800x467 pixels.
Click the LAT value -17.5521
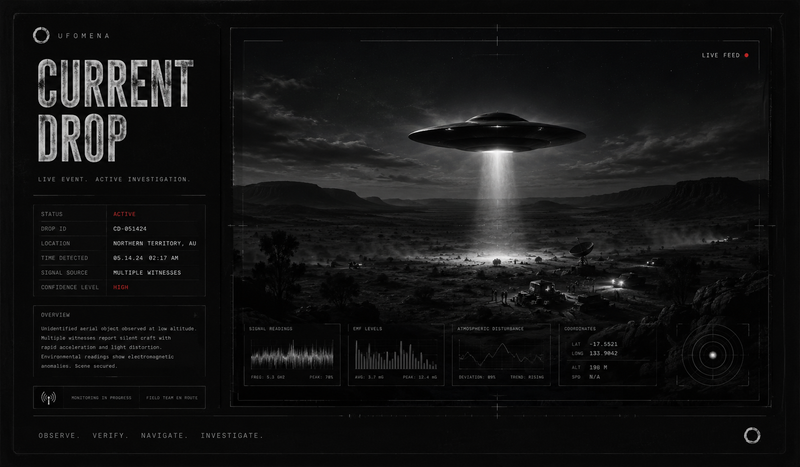(x=603, y=344)
